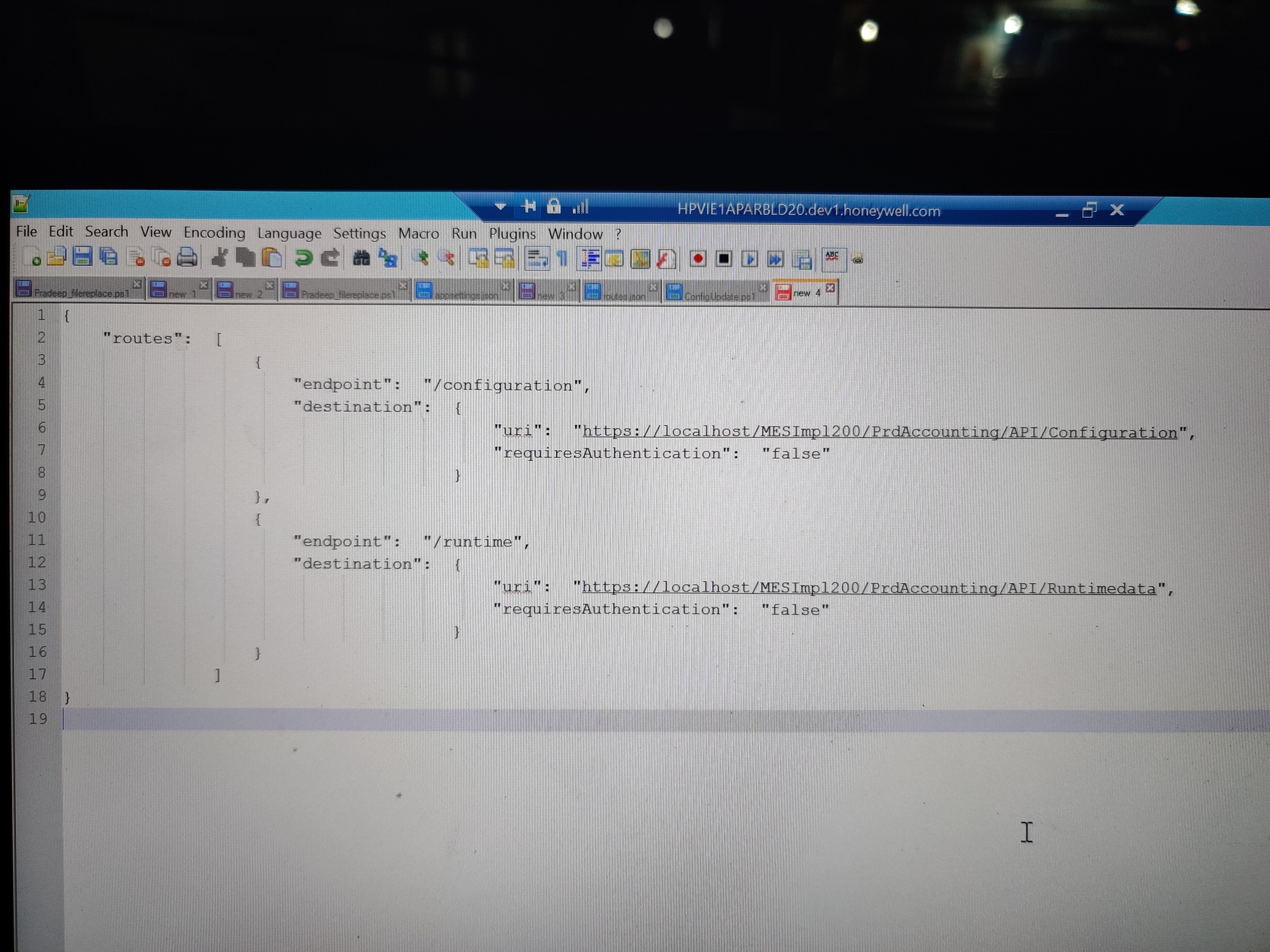
Task: Click the Save All toolbar icon
Action: pos(109,257)
